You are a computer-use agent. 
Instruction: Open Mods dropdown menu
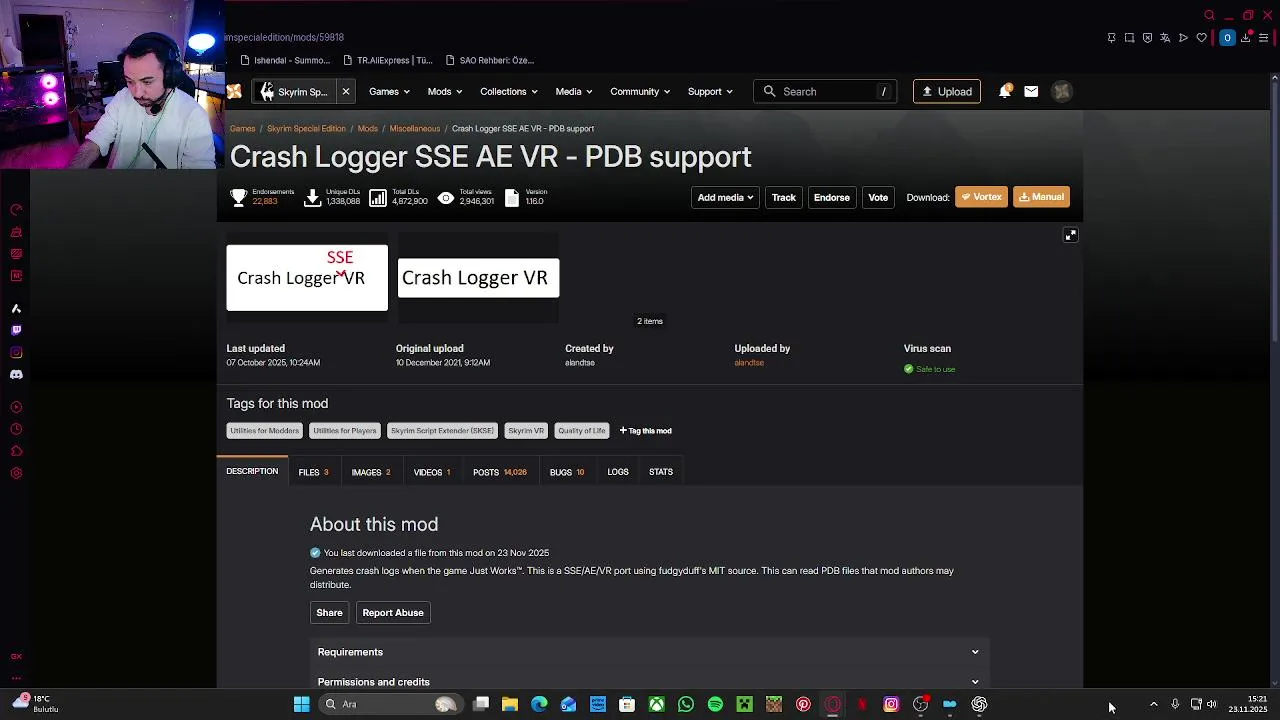(445, 91)
